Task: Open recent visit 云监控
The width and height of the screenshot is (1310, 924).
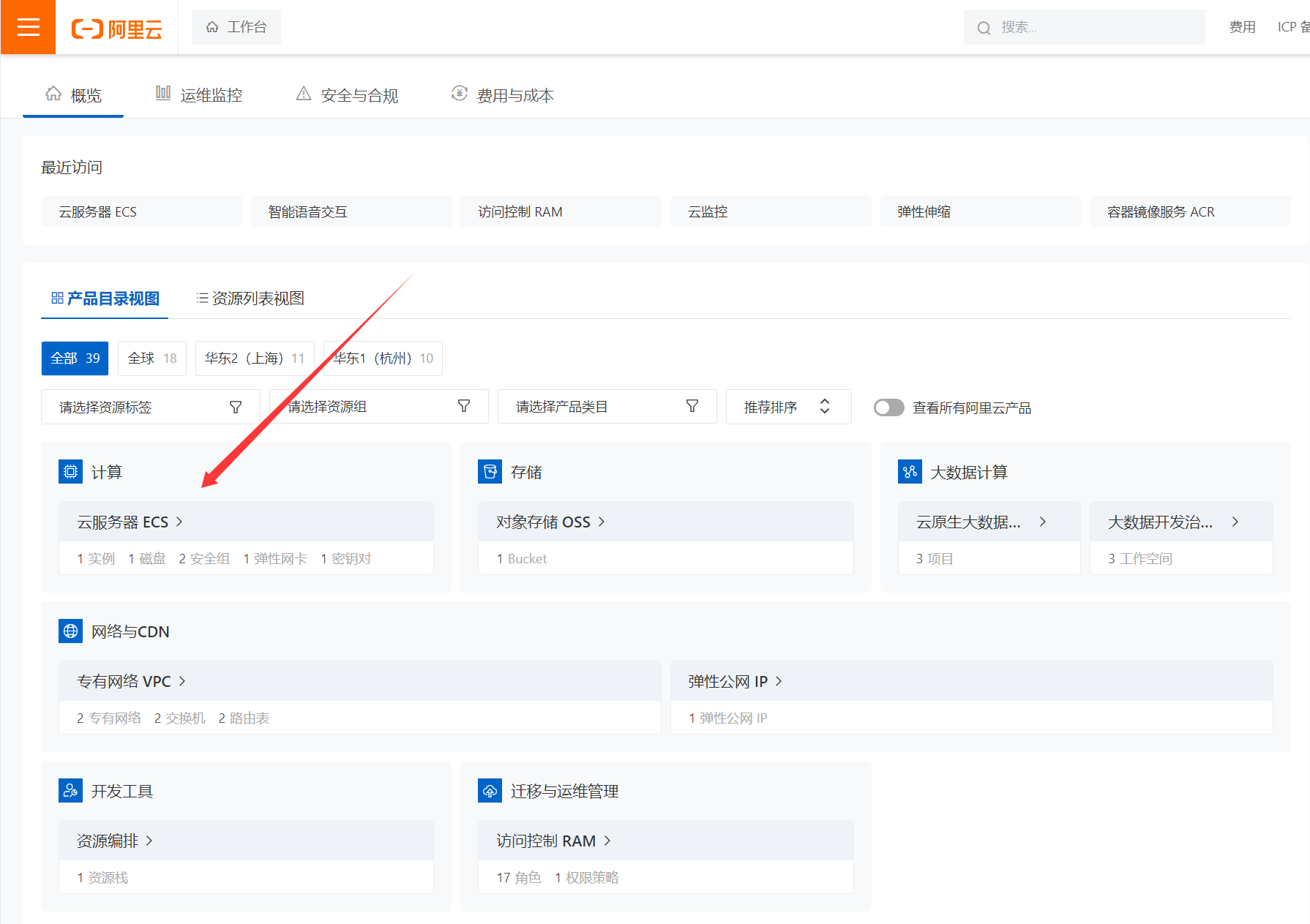Action: tap(771, 211)
